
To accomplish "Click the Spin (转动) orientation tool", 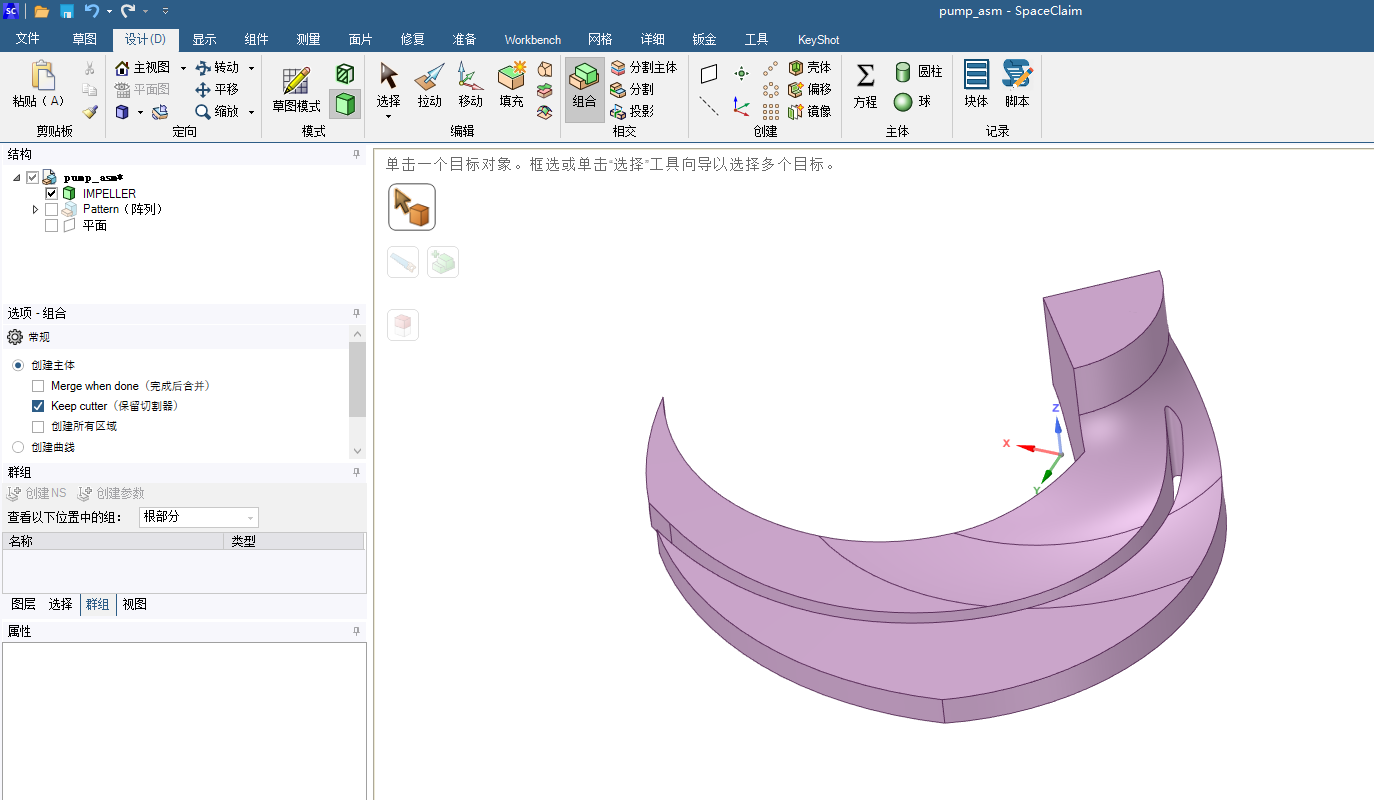I will tap(217, 67).
